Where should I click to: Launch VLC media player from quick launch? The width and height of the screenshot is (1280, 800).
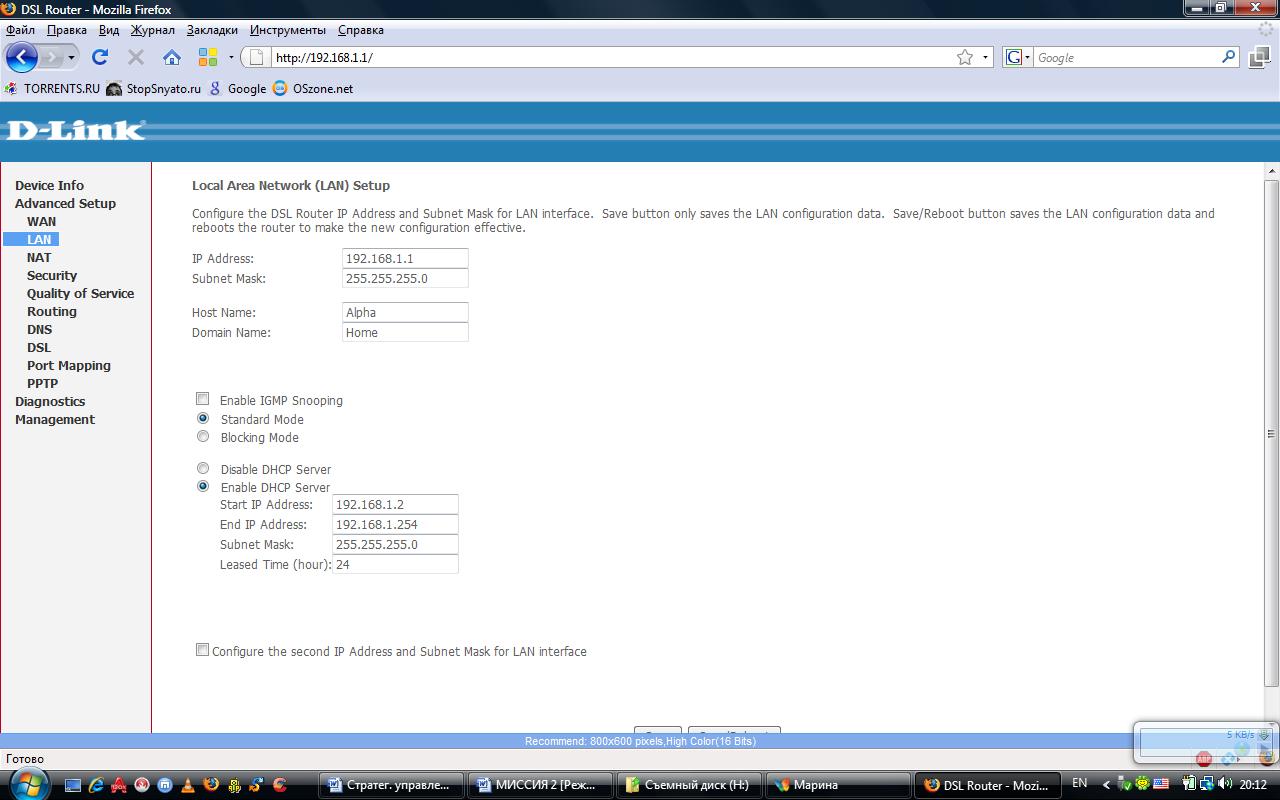pos(188,785)
